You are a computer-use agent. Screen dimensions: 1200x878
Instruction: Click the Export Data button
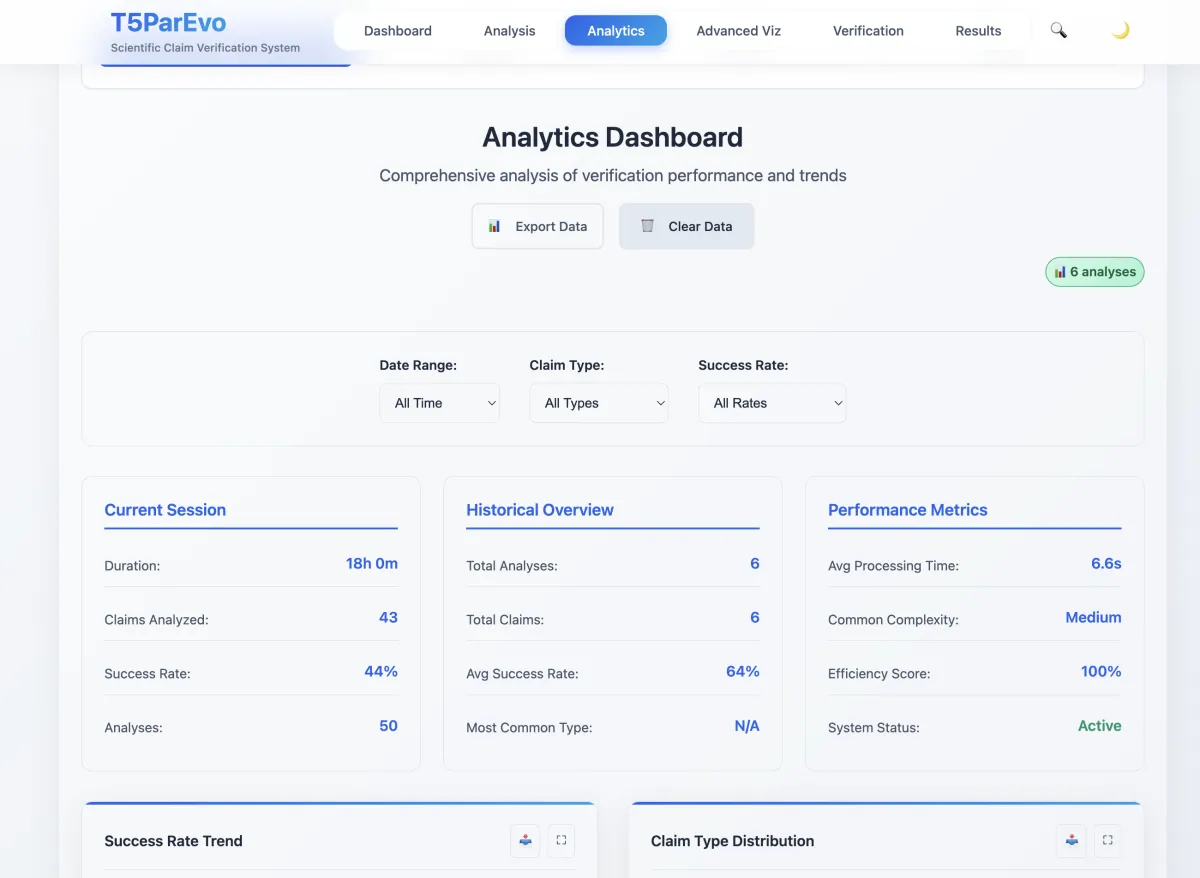click(538, 226)
